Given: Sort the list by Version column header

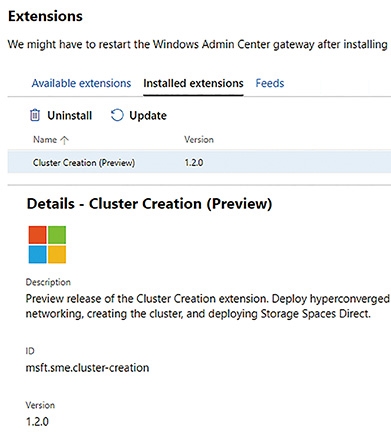Looking at the screenshot, I should pyautogui.click(x=199, y=139).
